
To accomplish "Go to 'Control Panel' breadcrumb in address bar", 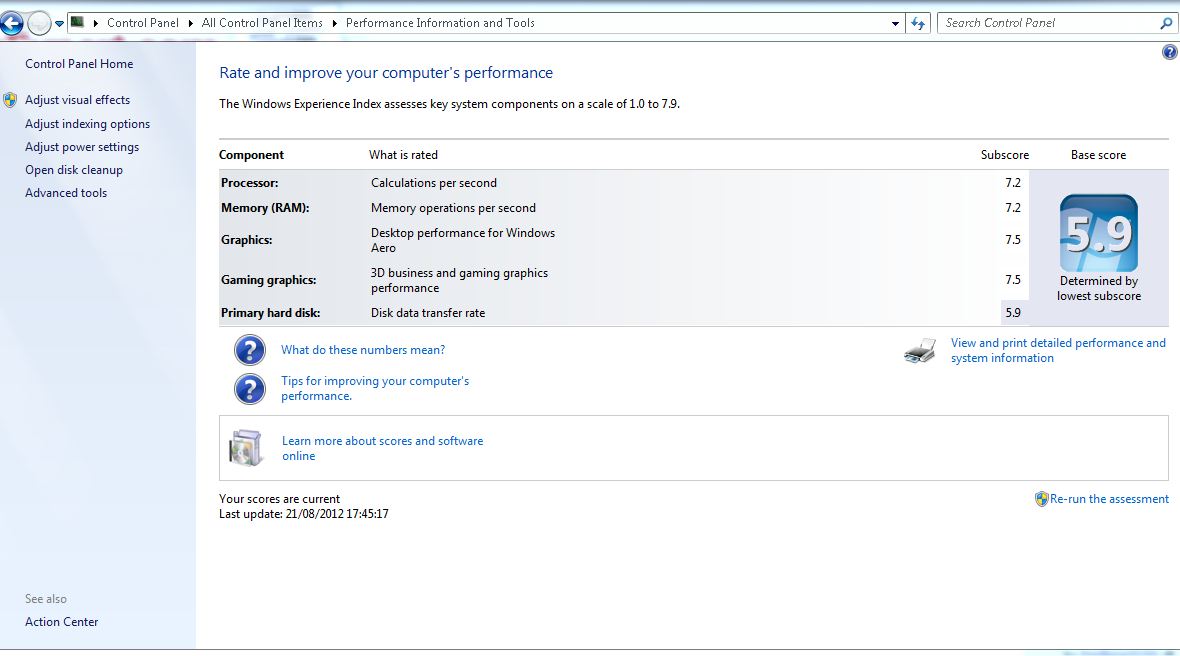I will 143,23.
